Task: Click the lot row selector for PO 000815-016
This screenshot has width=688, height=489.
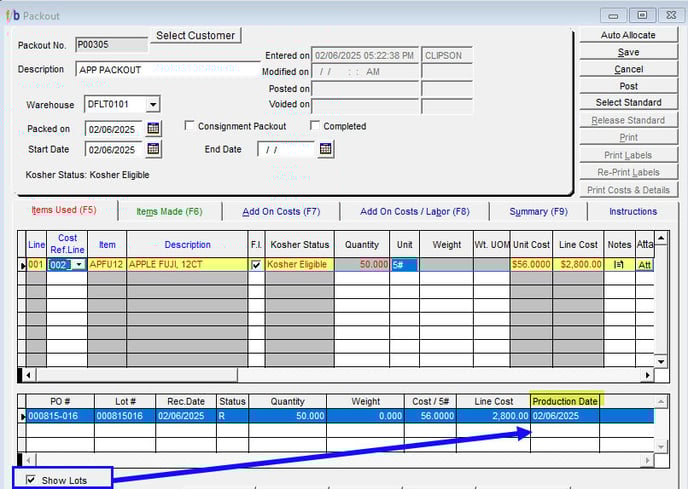Action: point(22,416)
